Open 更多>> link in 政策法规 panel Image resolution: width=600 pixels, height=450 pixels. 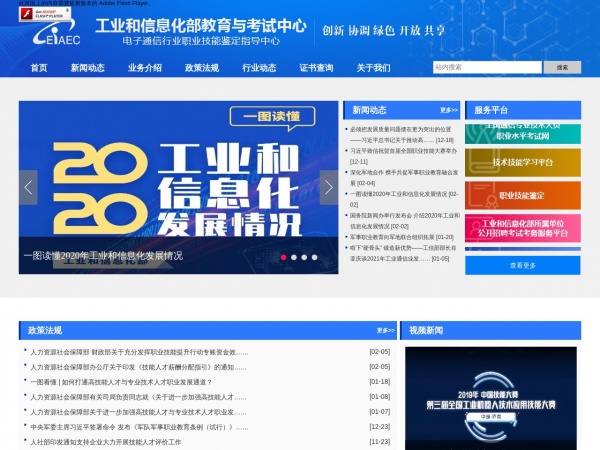point(386,330)
